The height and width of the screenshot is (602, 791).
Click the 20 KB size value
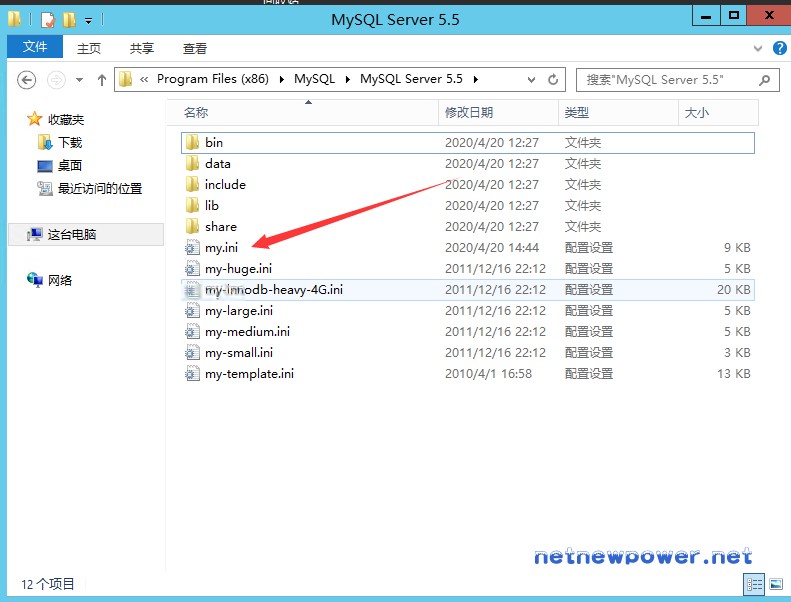click(x=734, y=290)
